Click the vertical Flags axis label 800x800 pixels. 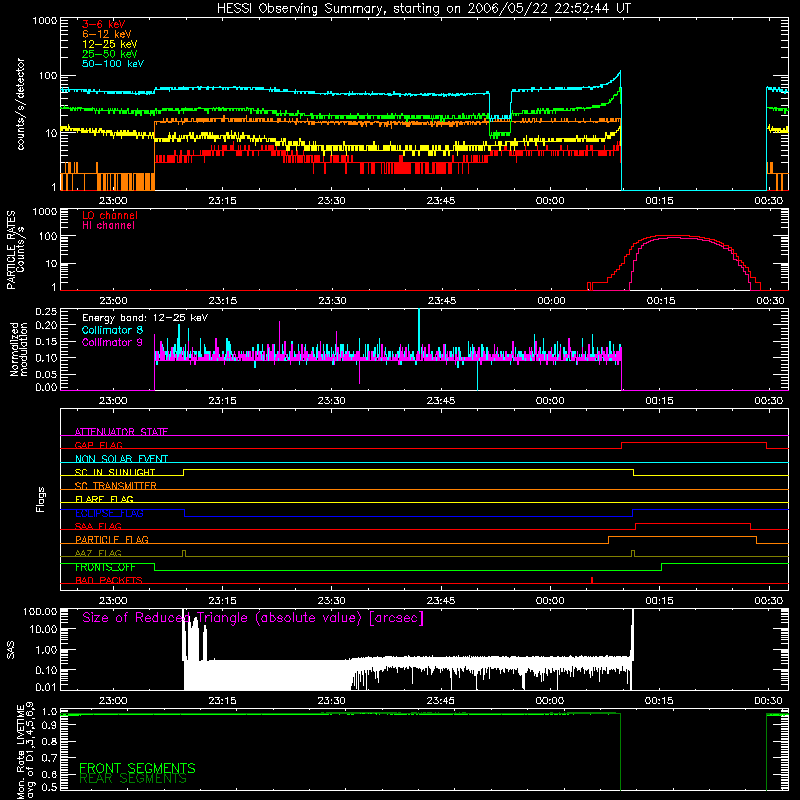point(40,499)
